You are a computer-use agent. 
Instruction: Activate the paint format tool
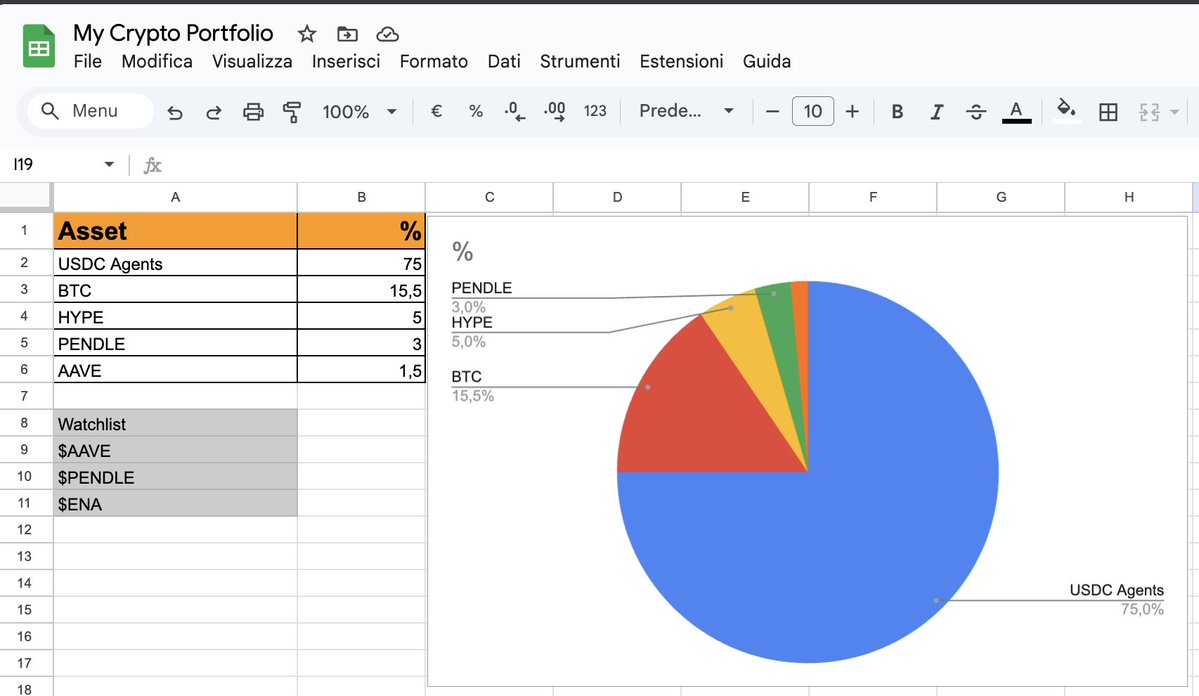(x=291, y=112)
